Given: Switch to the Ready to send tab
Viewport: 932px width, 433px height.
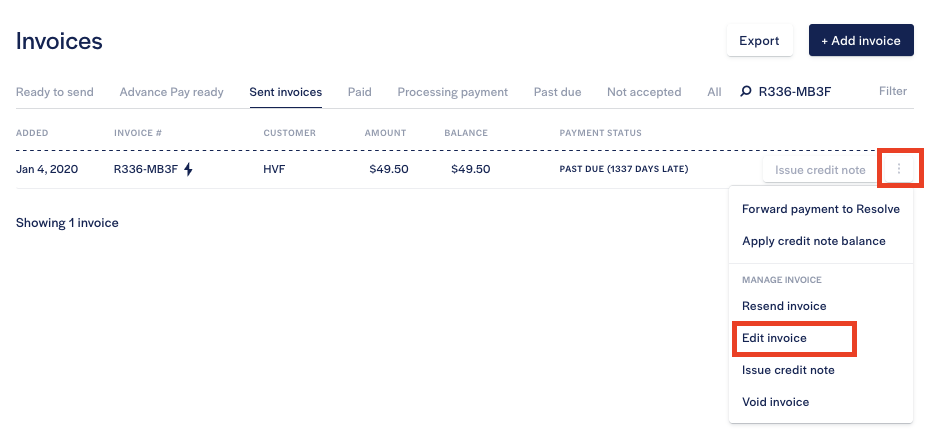Looking at the screenshot, I should 55,92.
